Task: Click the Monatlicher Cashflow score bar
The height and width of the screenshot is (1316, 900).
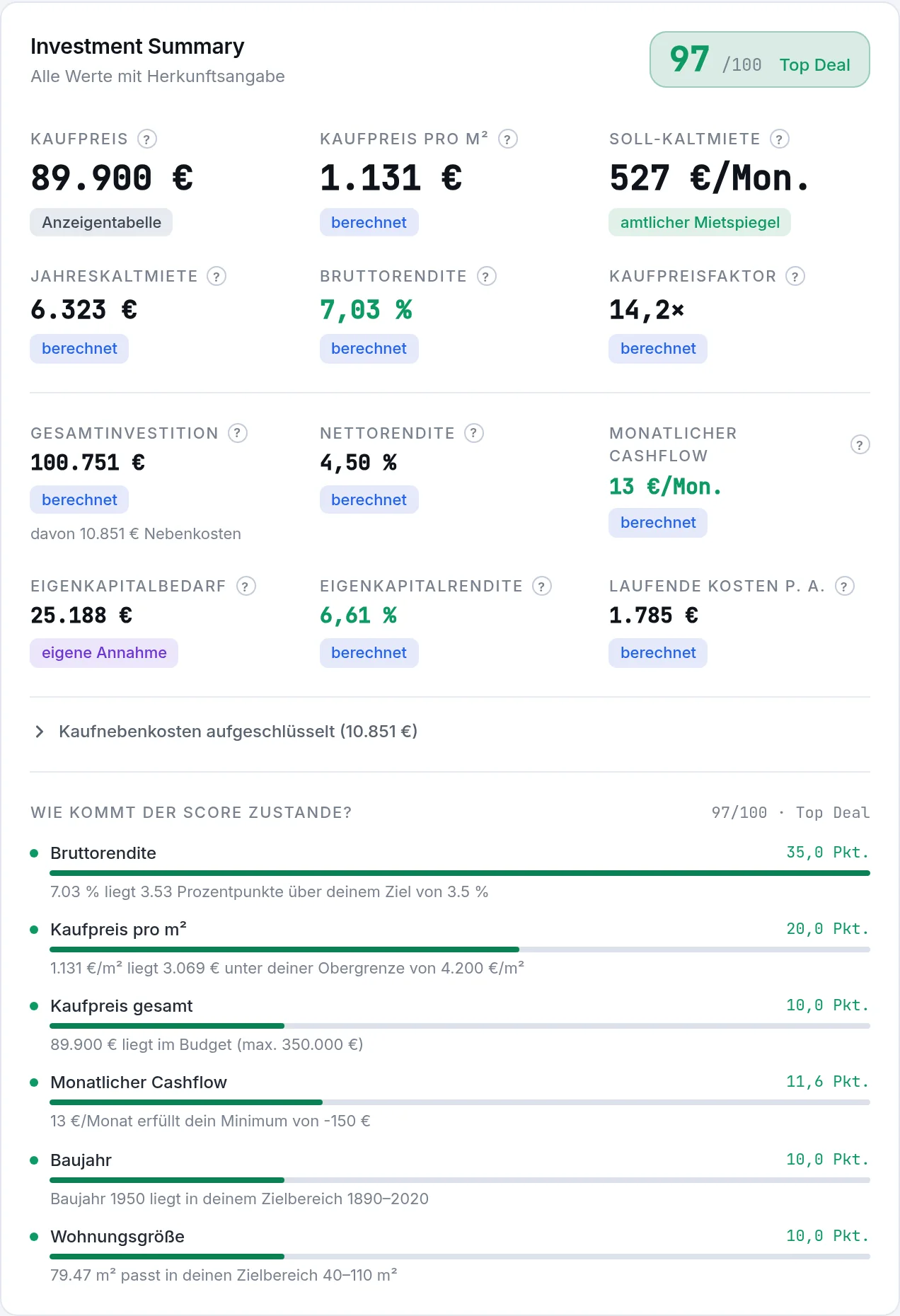Action: [x=460, y=1102]
